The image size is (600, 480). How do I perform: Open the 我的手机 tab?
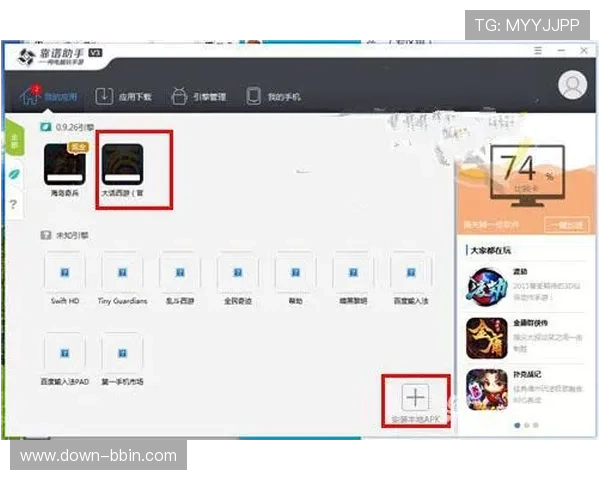coord(273,96)
